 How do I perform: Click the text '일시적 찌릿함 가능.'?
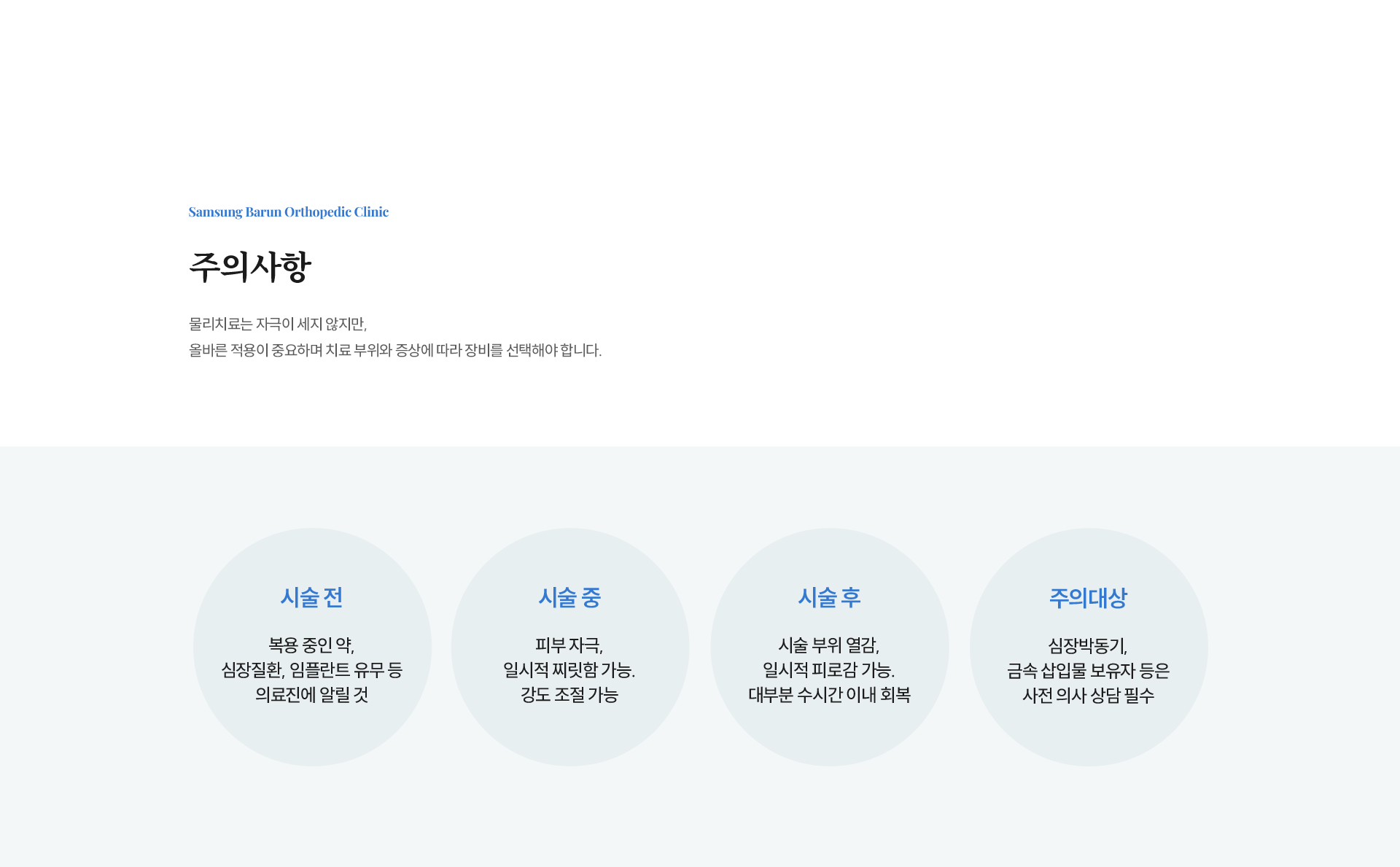point(570,670)
